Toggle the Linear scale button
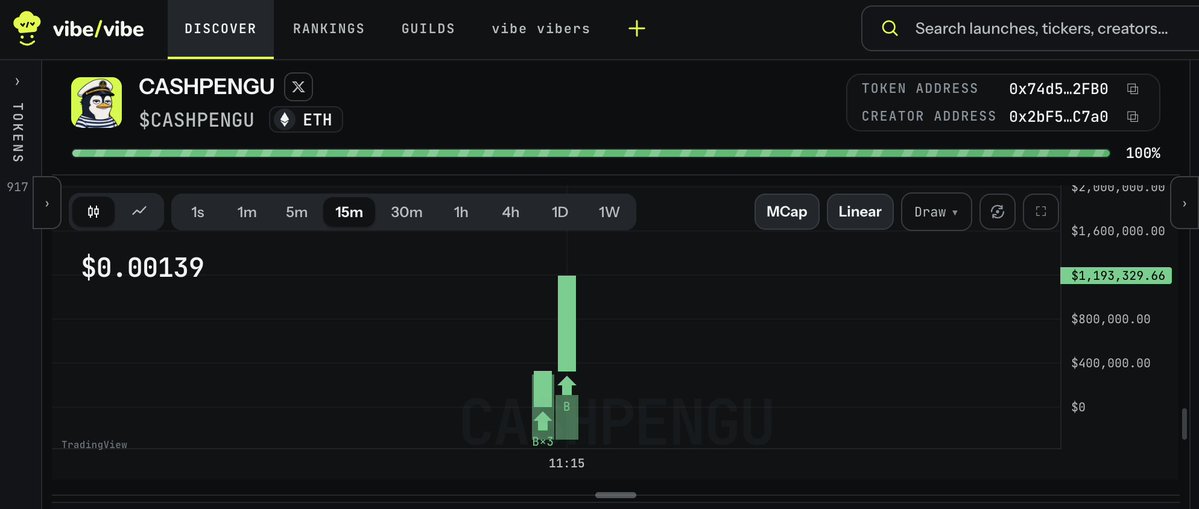This screenshot has height=509, width=1199. [859, 212]
